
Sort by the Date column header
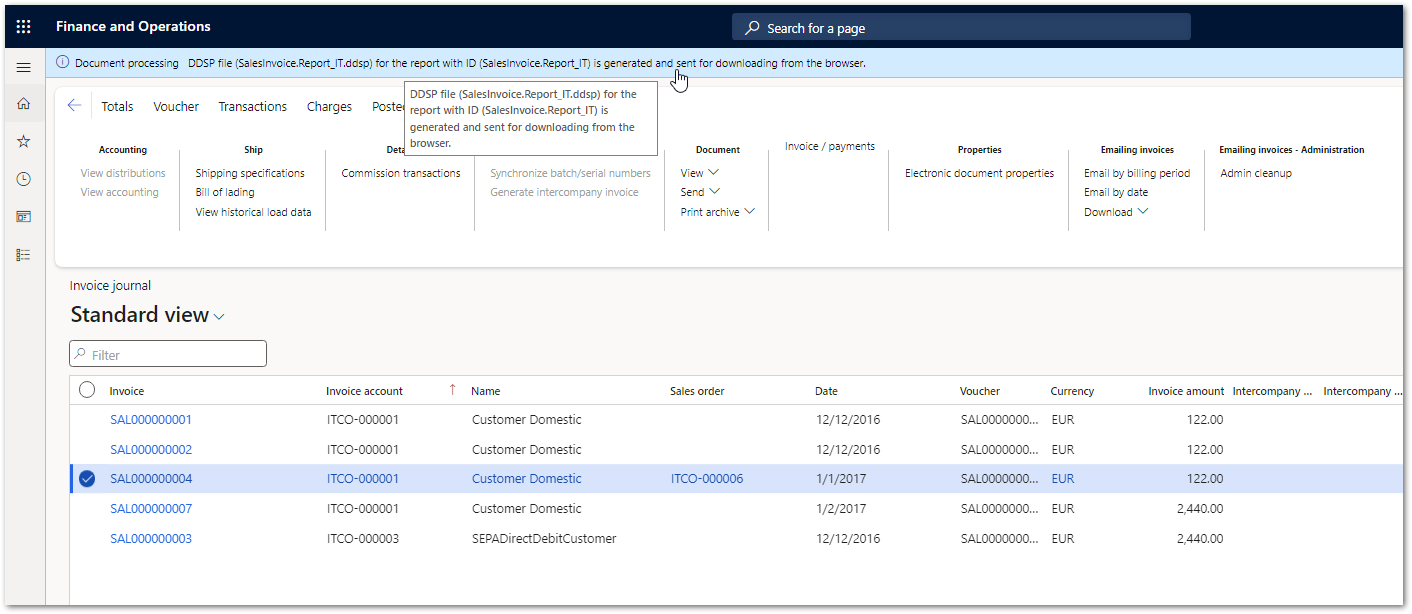click(826, 391)
